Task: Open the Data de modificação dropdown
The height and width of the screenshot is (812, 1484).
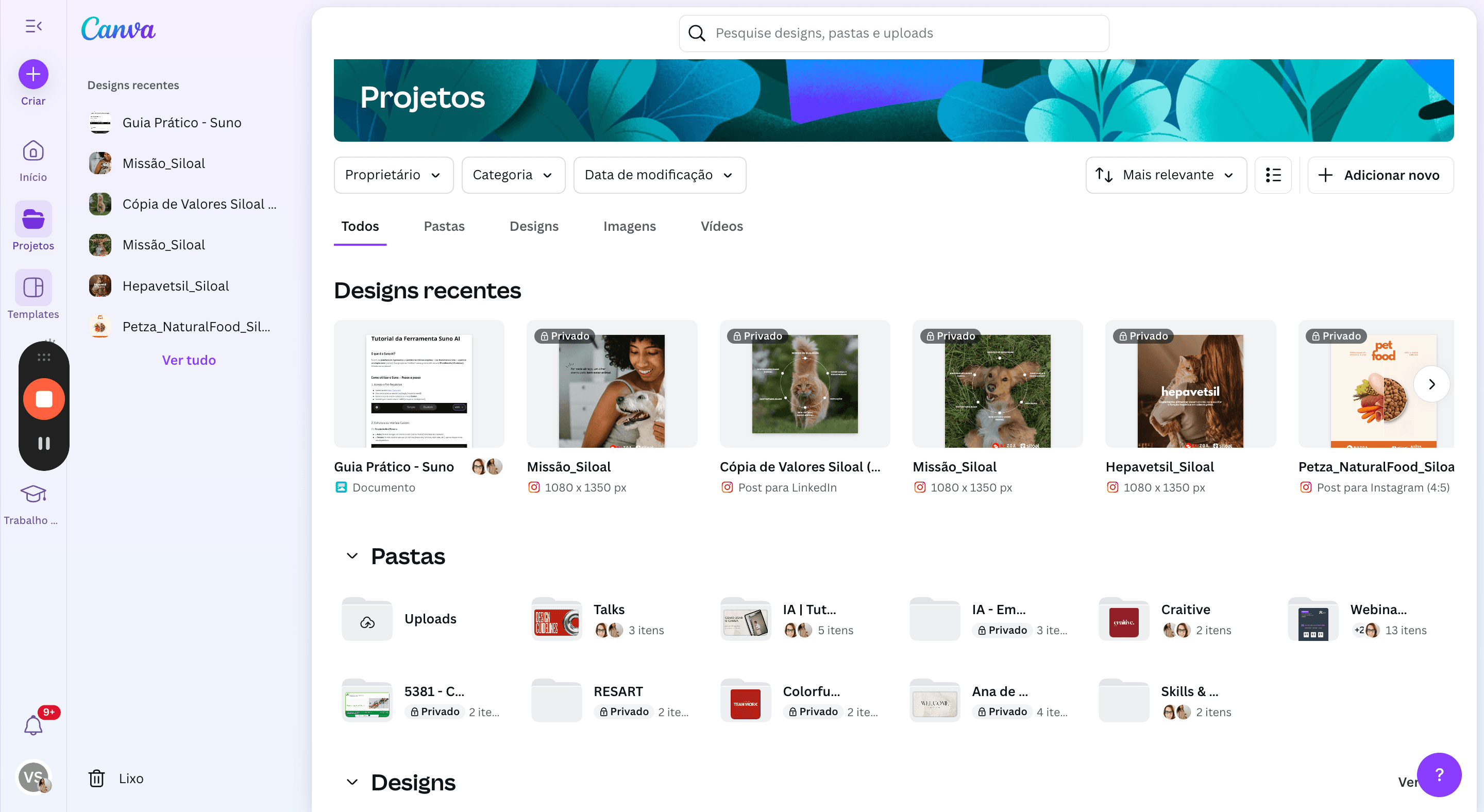Action: pos(660,175)
